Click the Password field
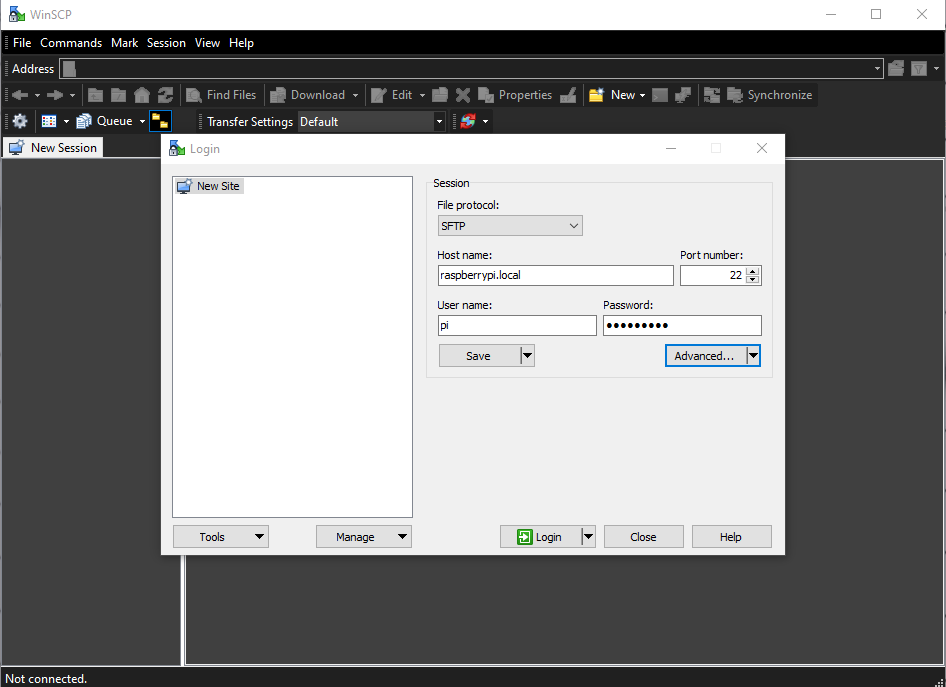 pyautogui.click(x=682, y=326)
